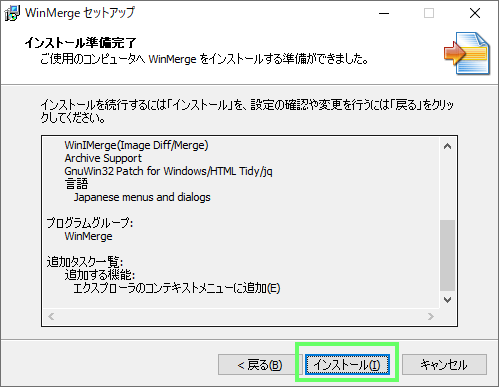
Task: Click the Japanese menus and dialogs line
Action: pos(142,197)
